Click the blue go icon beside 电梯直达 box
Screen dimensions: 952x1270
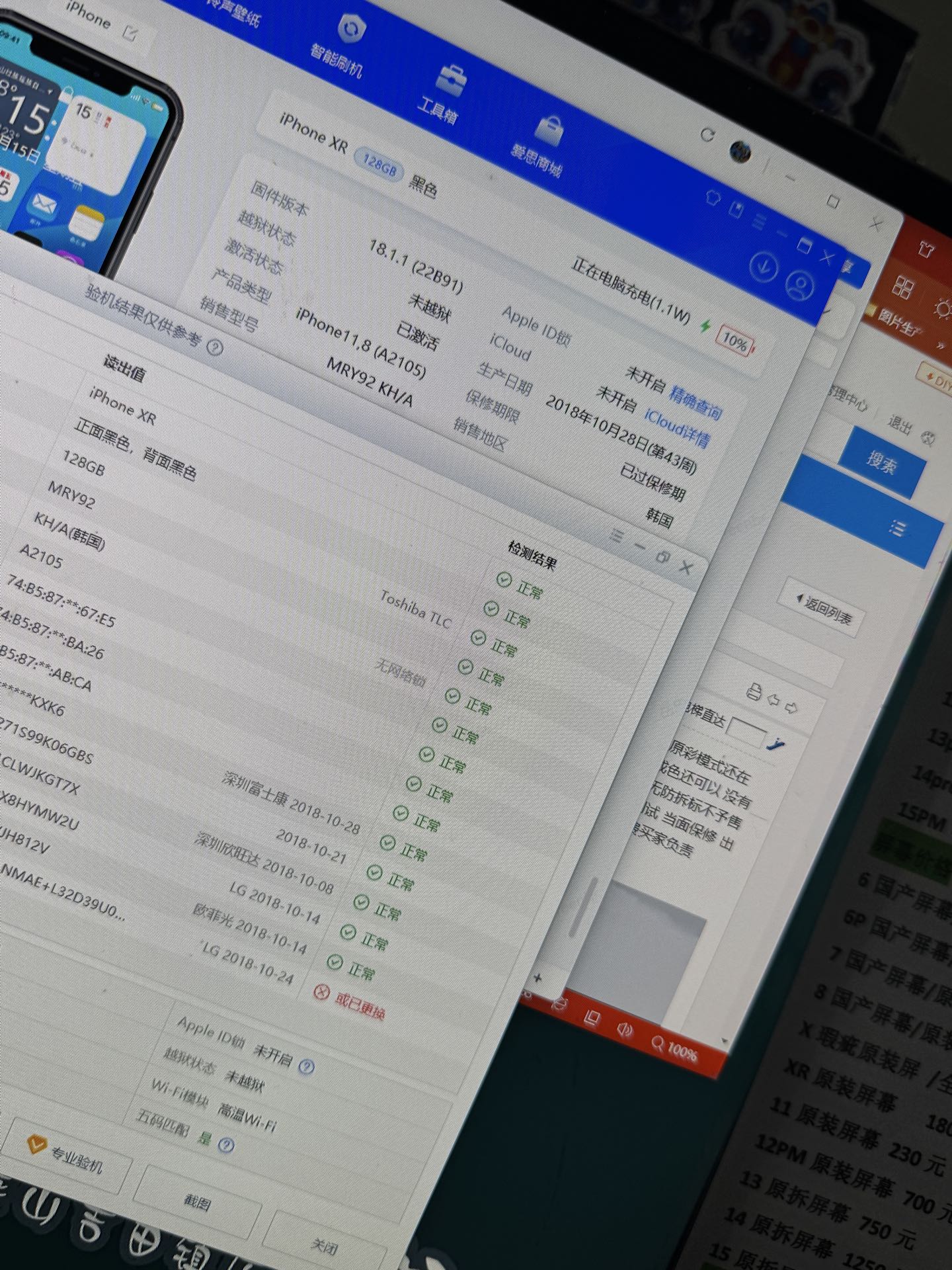(775, 743)
